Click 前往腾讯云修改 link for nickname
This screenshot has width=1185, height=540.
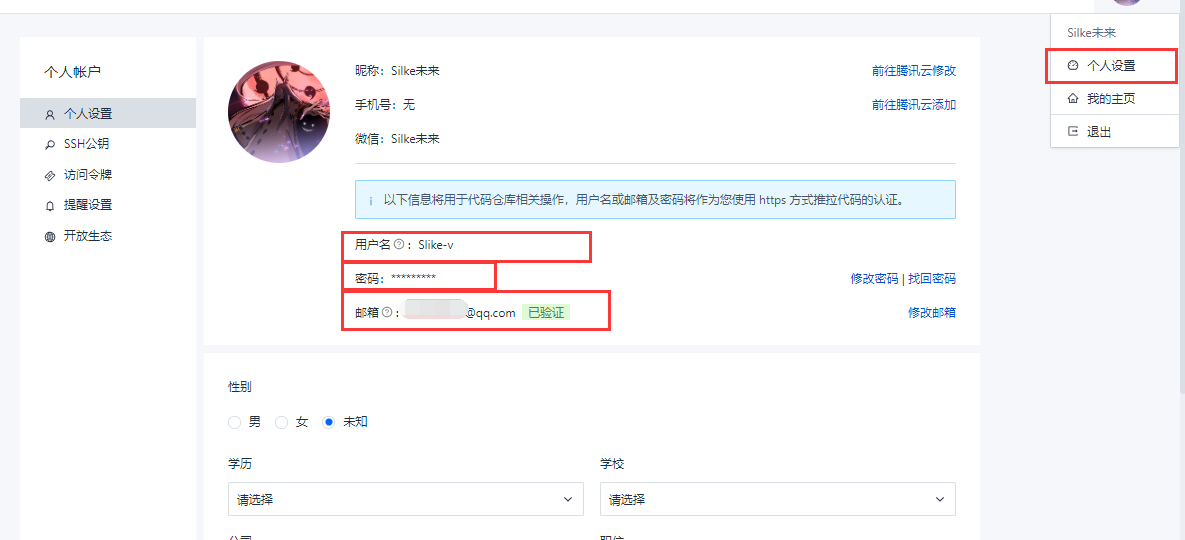click(x=914, y=71)
